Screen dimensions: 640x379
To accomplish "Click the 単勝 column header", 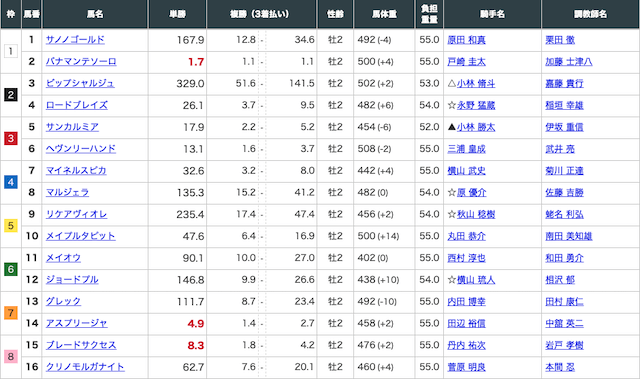I will 178,14.
